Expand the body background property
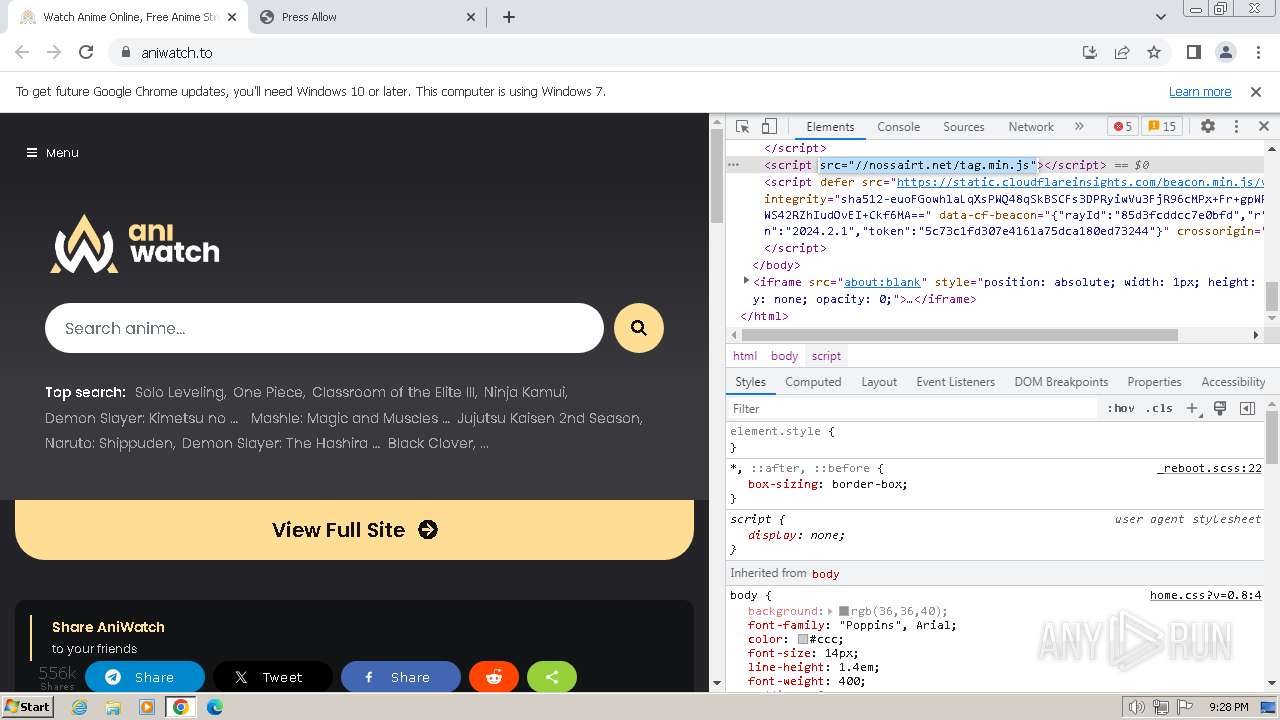This screenshot has height=720, width=1280. click(830, 611)
